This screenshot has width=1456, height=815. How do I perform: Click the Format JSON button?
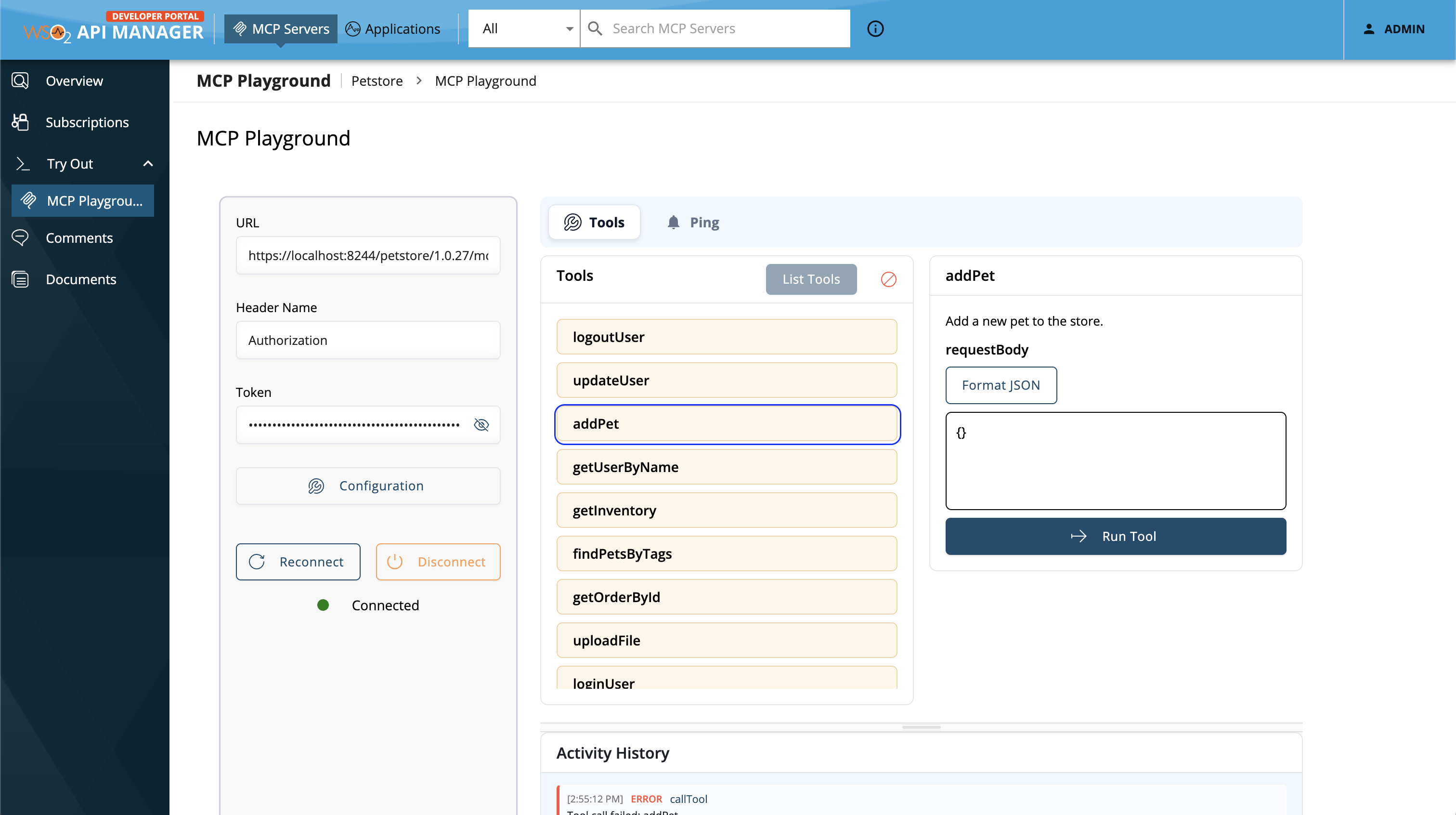(x=1001, y=385)
